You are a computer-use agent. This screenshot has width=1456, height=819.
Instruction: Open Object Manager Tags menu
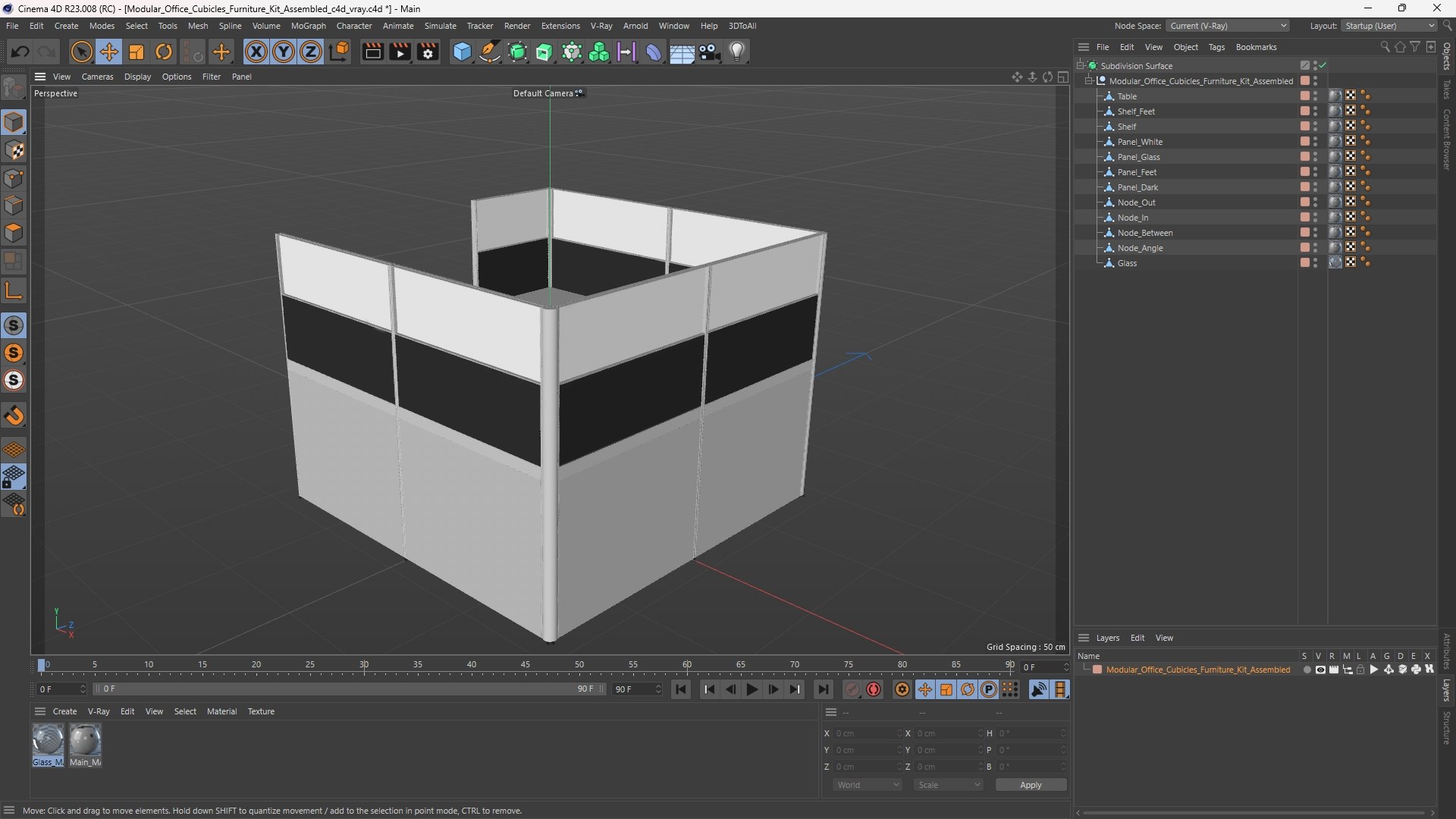coord(1216,47)
